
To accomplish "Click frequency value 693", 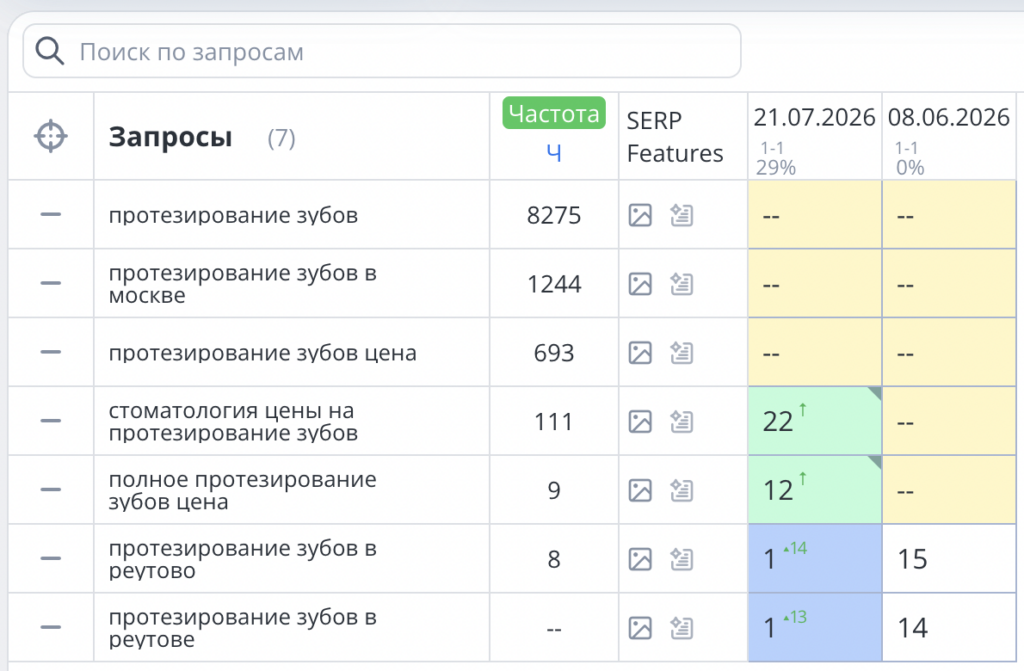I will coord(554,353).
